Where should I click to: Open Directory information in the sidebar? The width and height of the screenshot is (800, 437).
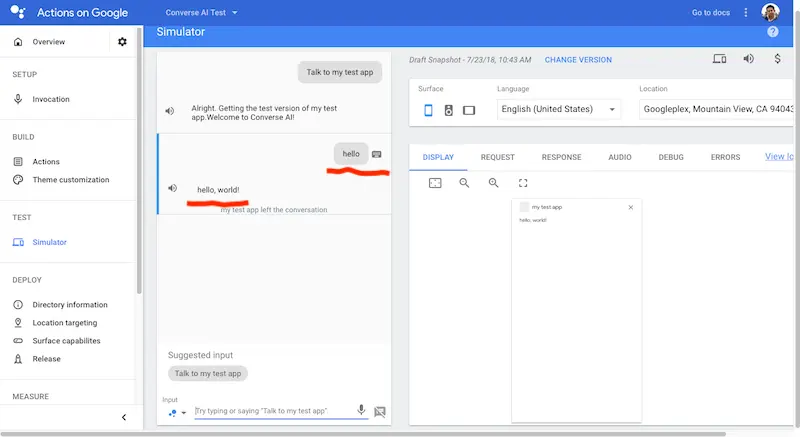68,304
